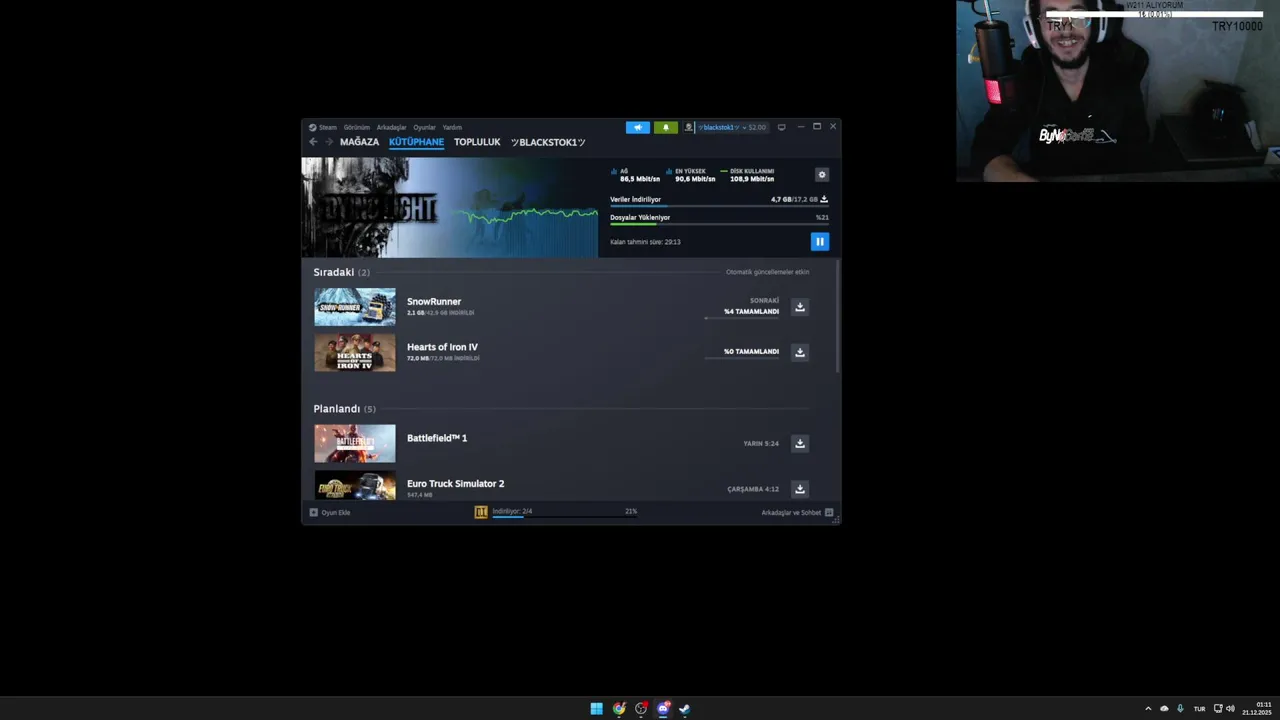
Task: Click the Dying Light banner image
Action: (x=450, y=207)
